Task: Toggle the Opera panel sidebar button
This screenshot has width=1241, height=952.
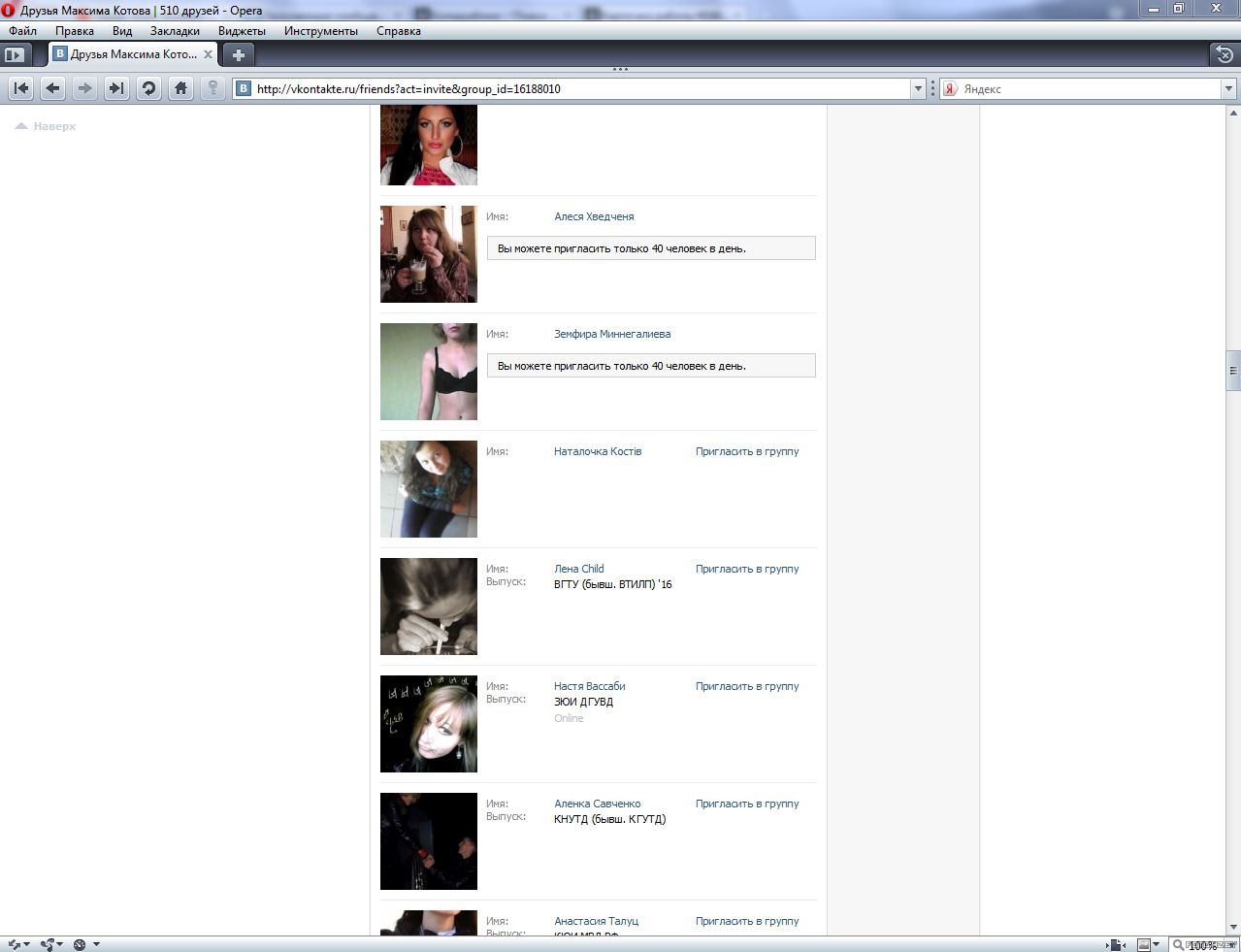Action: 15,54
